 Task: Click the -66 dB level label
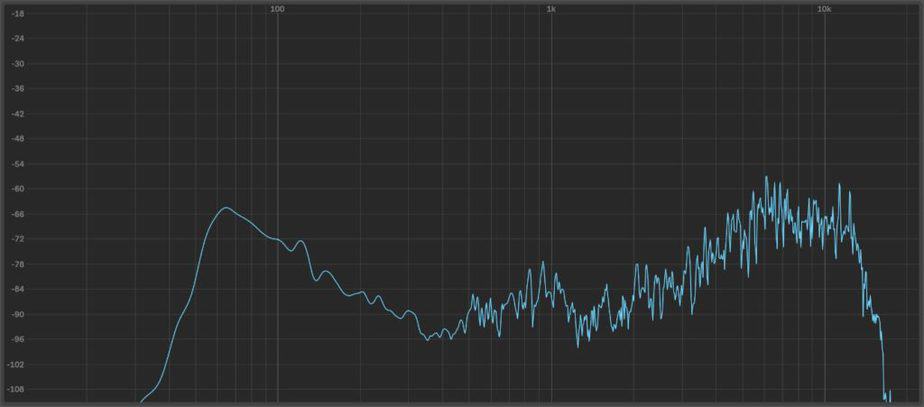(17, 214)
